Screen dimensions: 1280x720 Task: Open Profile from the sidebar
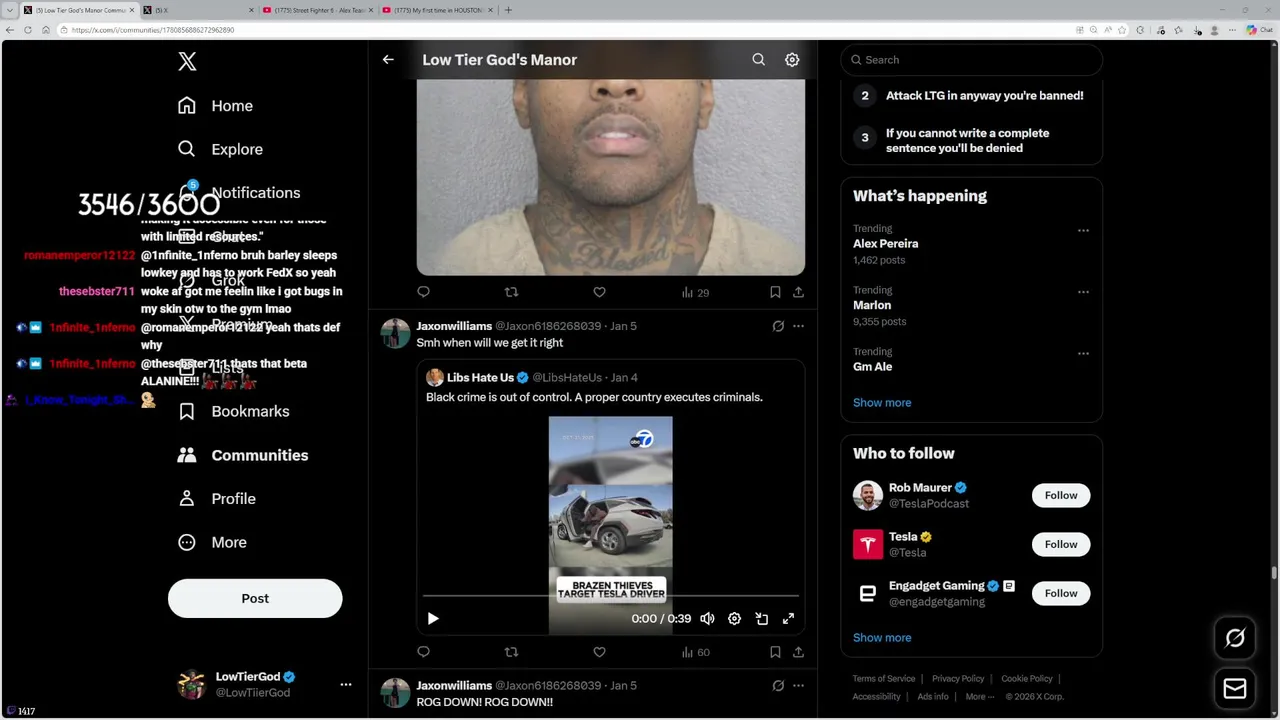(x=216, y=498)
